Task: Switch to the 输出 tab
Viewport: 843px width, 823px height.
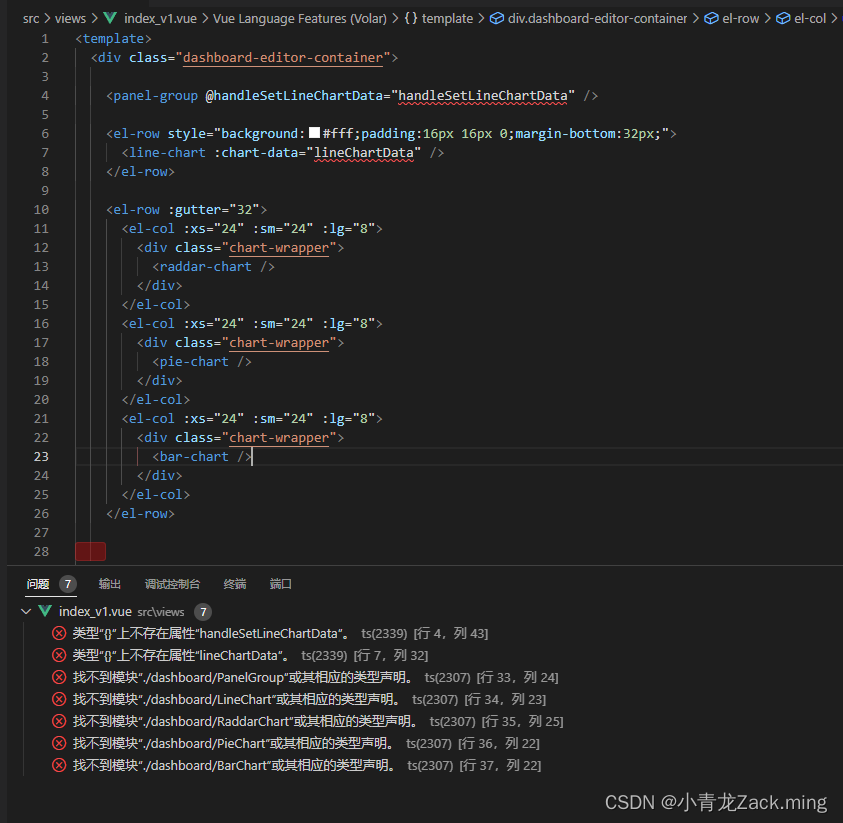Action: [110, 584]
